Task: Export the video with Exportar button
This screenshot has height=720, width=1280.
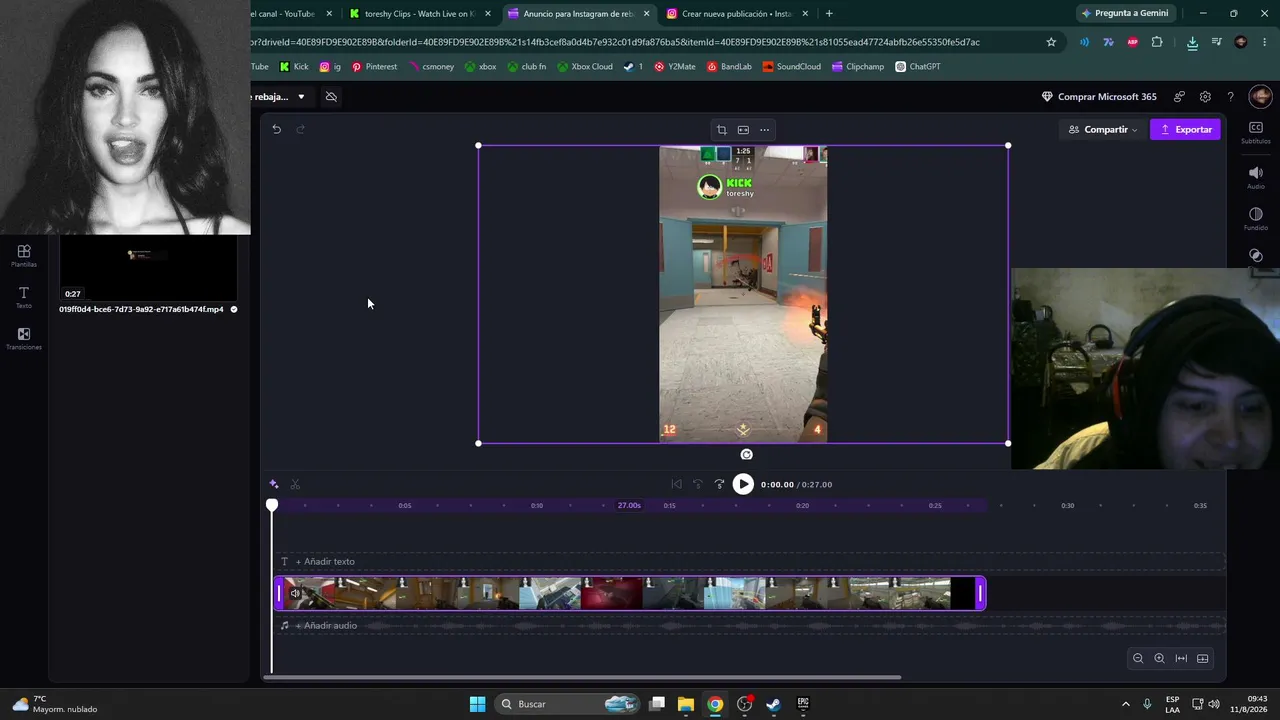Action: click(x=1185, y=130)
